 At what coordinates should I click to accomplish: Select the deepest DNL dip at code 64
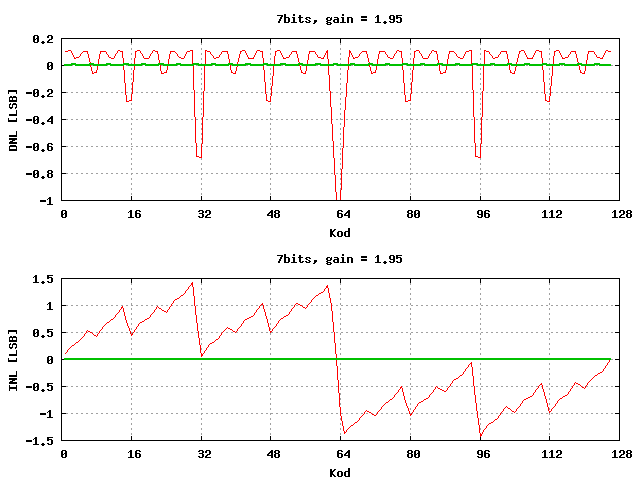(x=339, y=196)
